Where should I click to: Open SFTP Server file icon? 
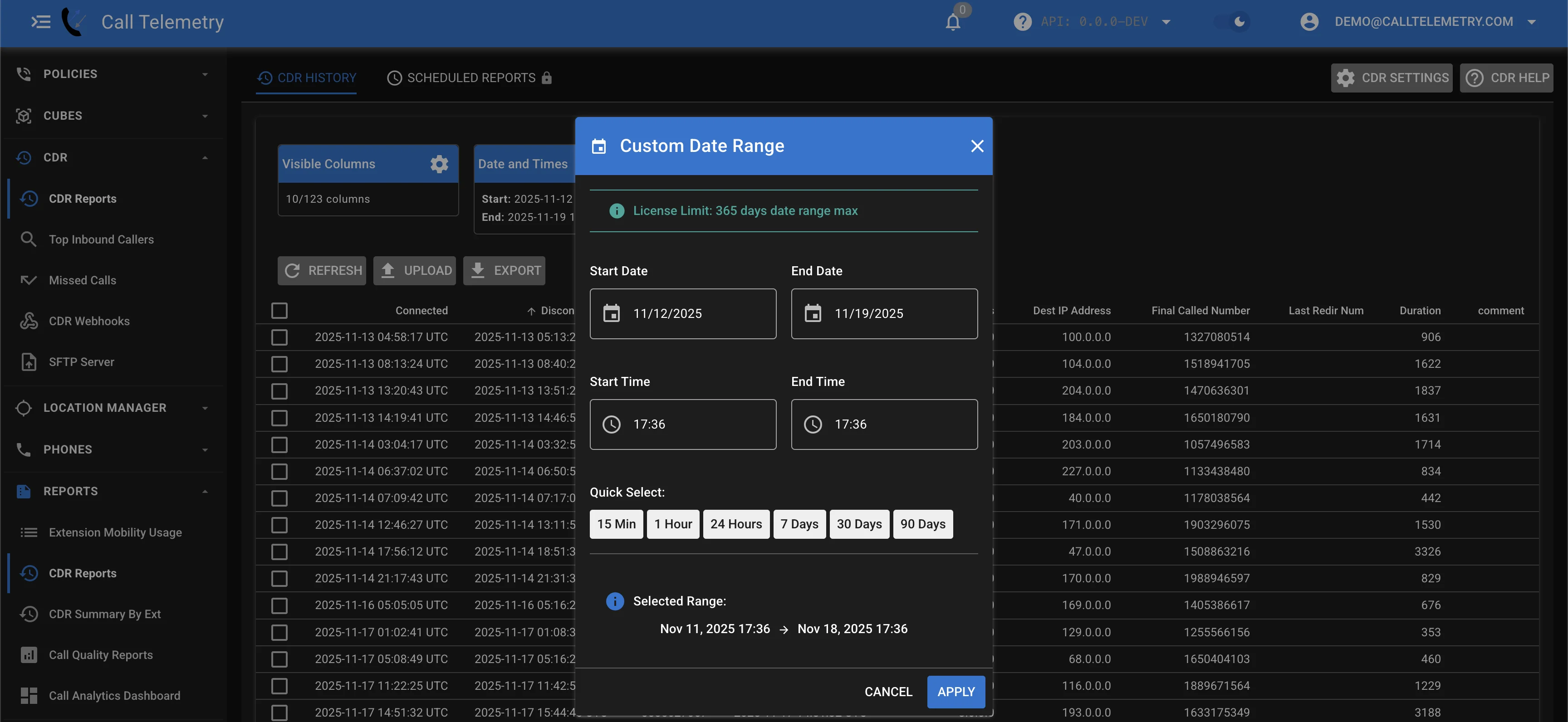pos(28,362)
